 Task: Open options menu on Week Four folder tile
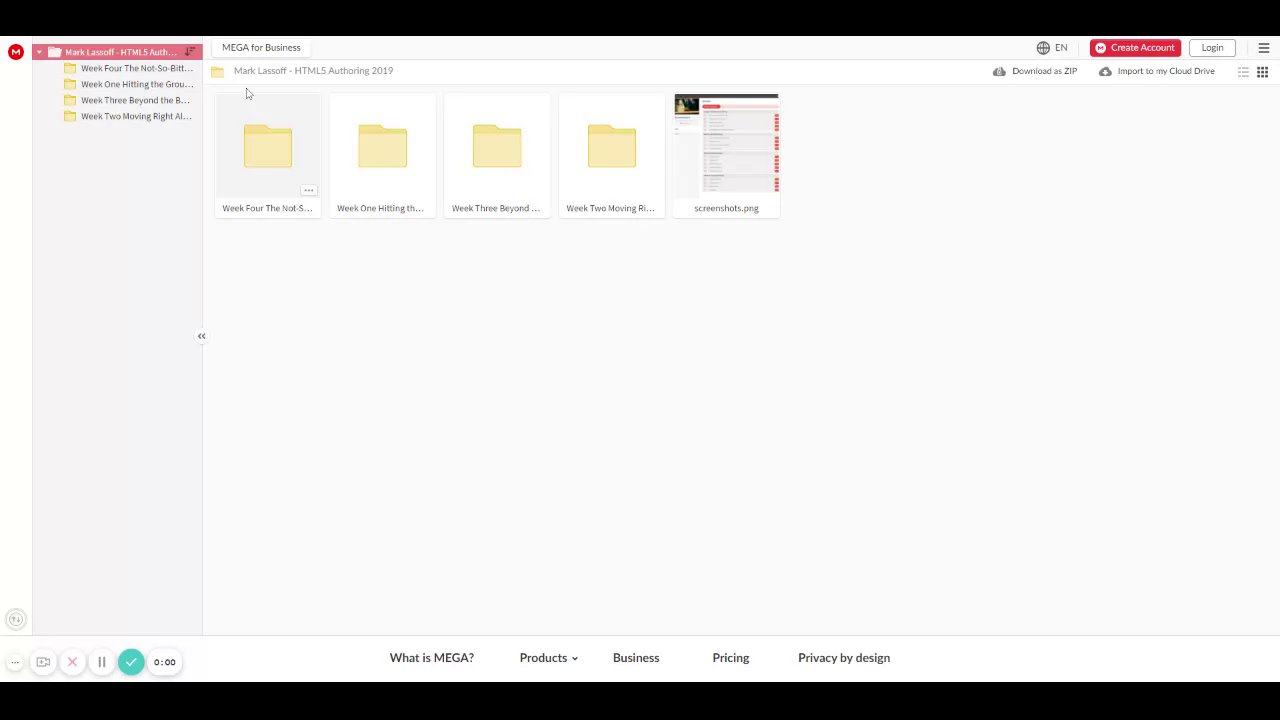pyautogui.click(x=309, y=190)
